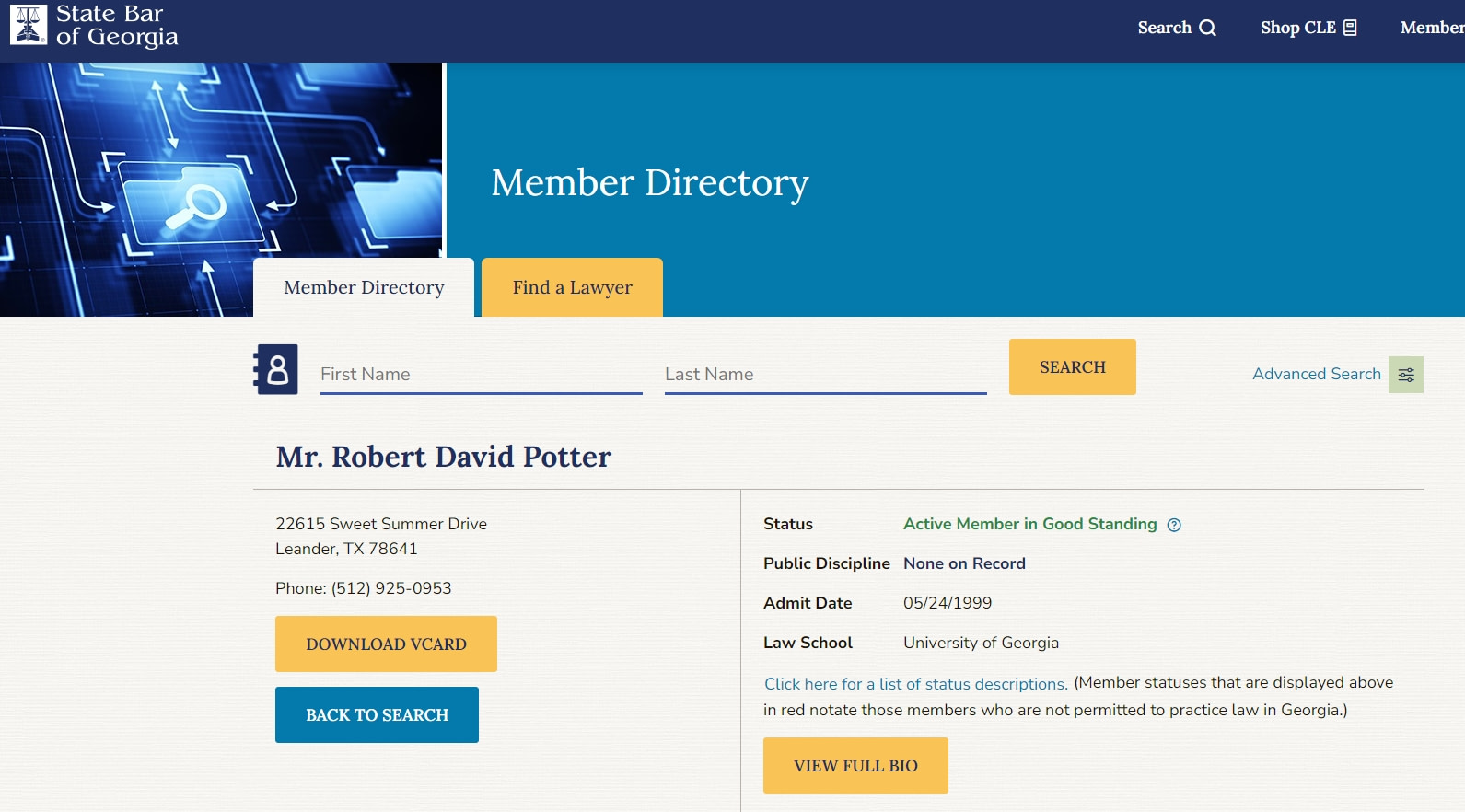Click the Admit Date field label
This screenshot has width=1465, height=812.
click(808, 603)
